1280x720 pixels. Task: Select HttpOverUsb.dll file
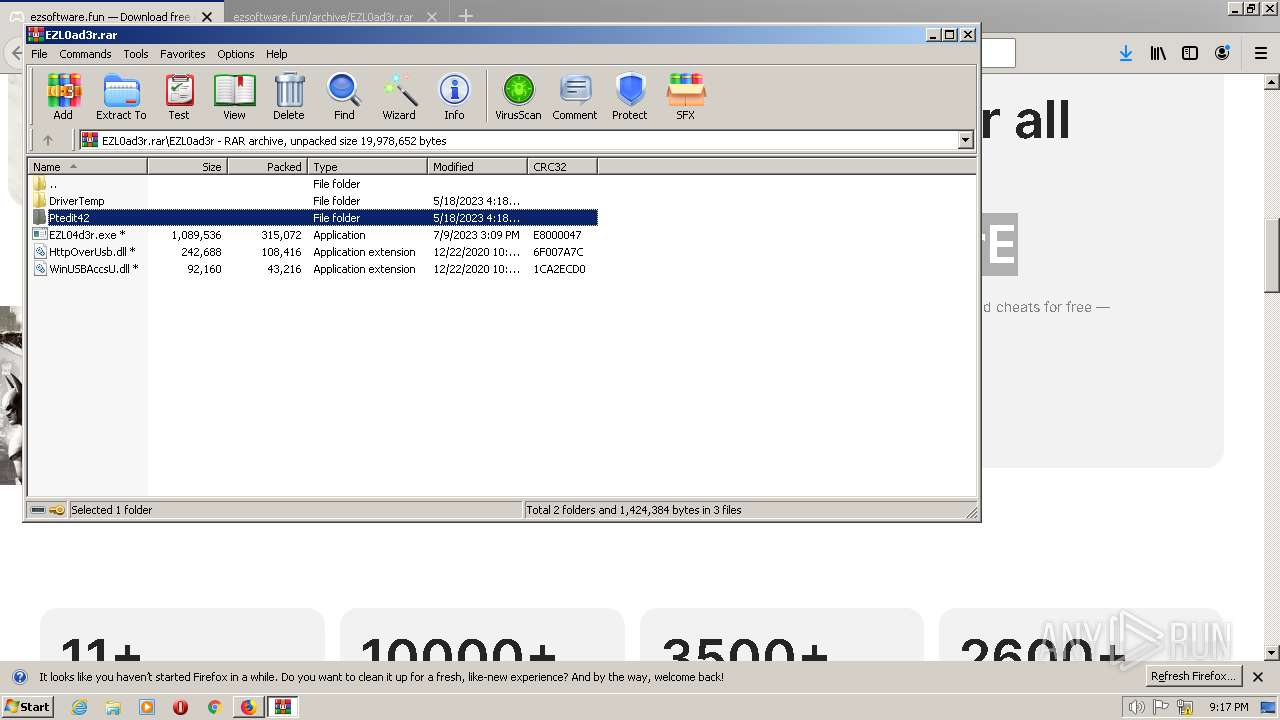[x=313, y=252]
